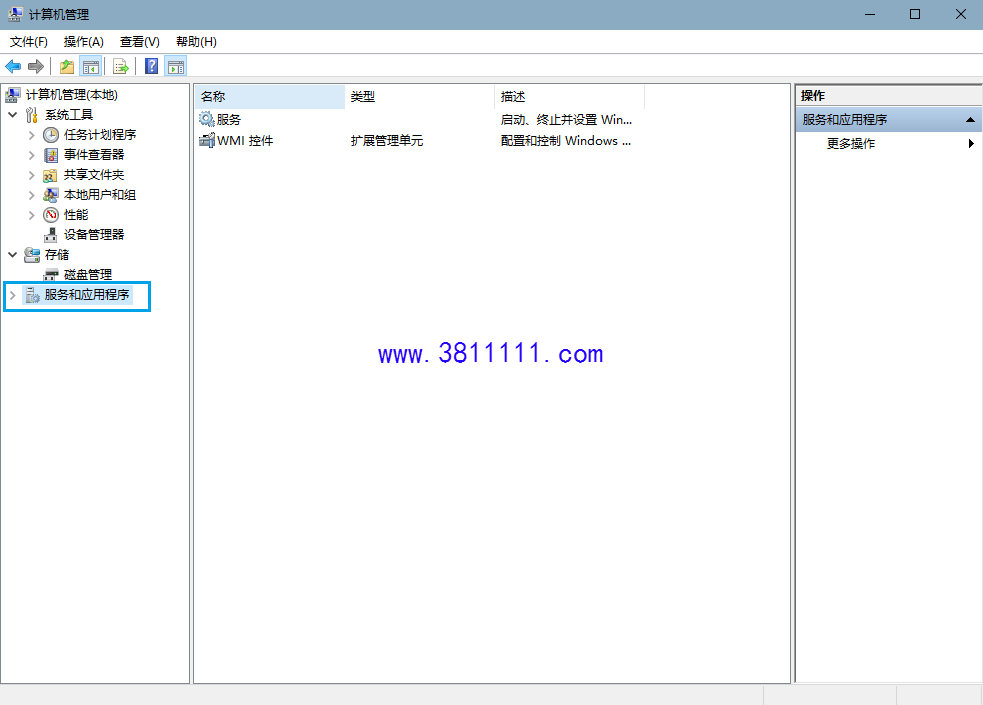The image size is (983, 705).
Task: Click the 存储 storage icon
Action: coord(32,255)
